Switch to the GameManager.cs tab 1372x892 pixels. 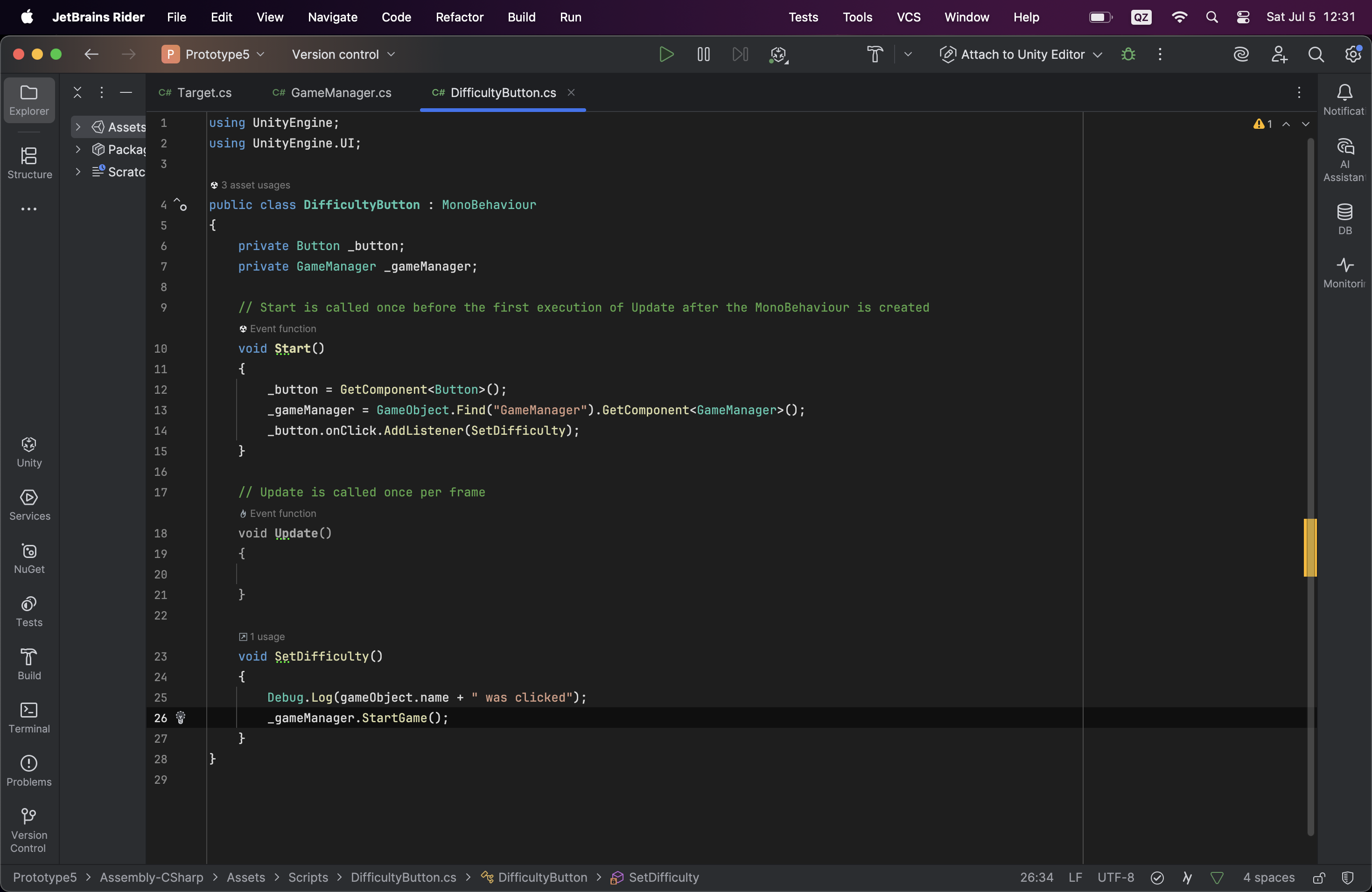click(332, 92)
